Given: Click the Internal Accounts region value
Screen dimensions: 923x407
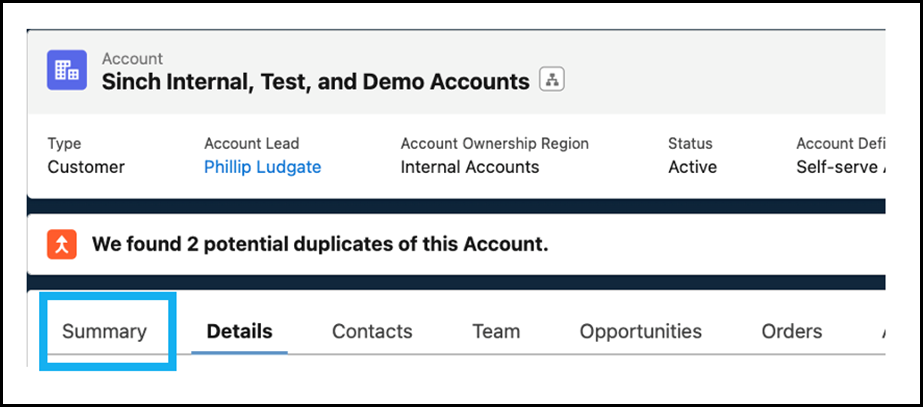Looking at the screenshot, I should (470, 167).
